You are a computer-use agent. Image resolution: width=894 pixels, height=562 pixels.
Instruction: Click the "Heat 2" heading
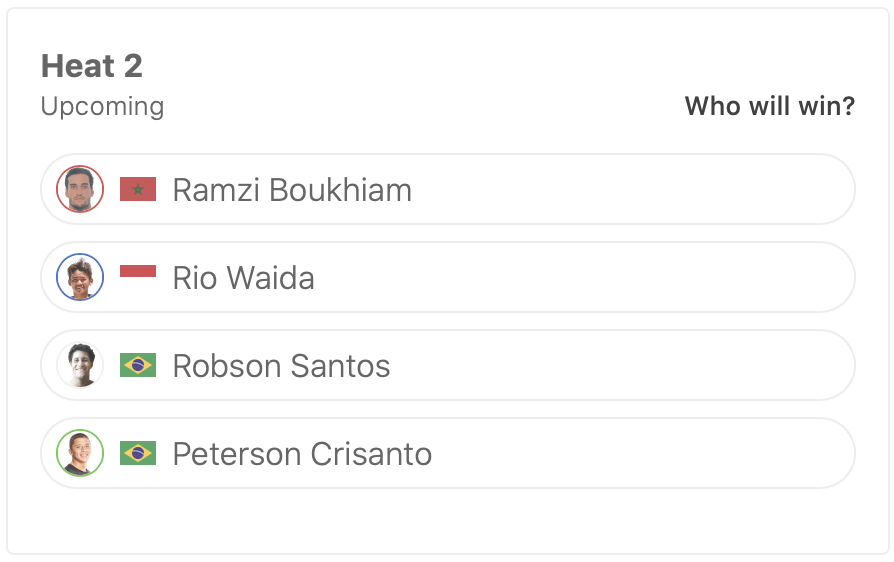point(92,66)
